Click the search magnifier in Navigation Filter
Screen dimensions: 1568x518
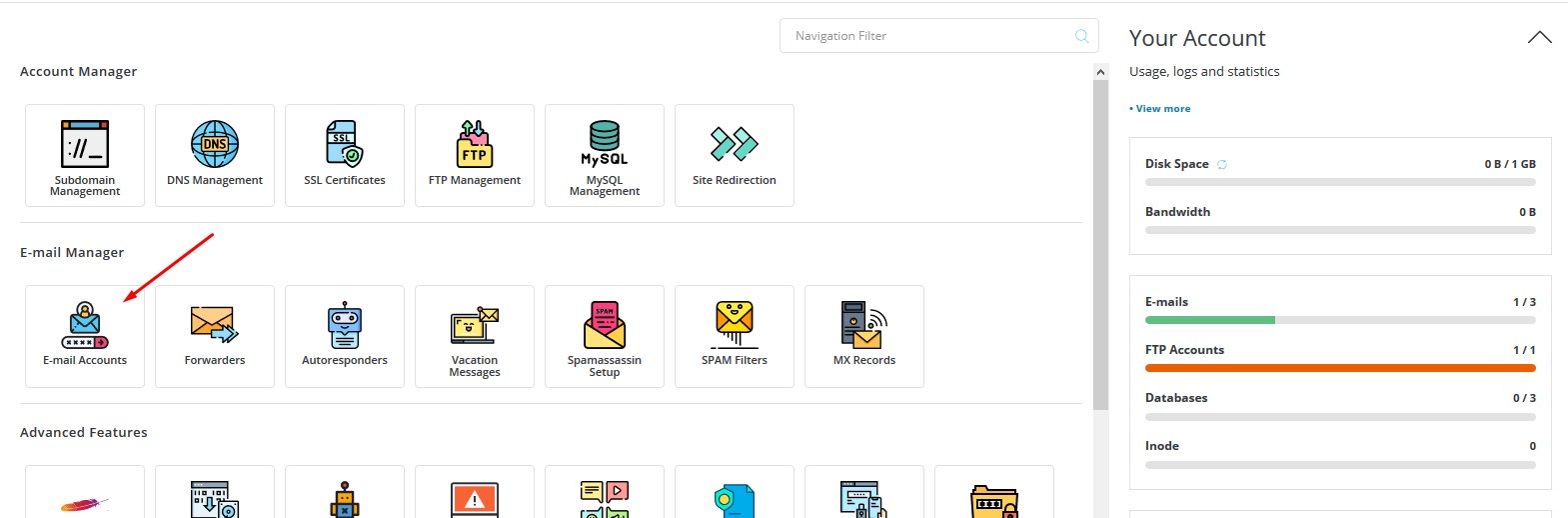tap(1081, 36)
